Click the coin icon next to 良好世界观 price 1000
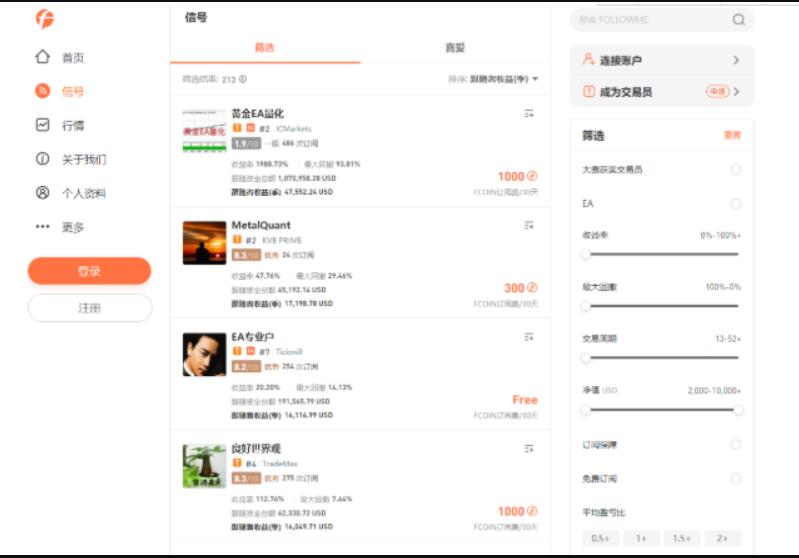Screen dimensions: 799x558 pos(532,511)
